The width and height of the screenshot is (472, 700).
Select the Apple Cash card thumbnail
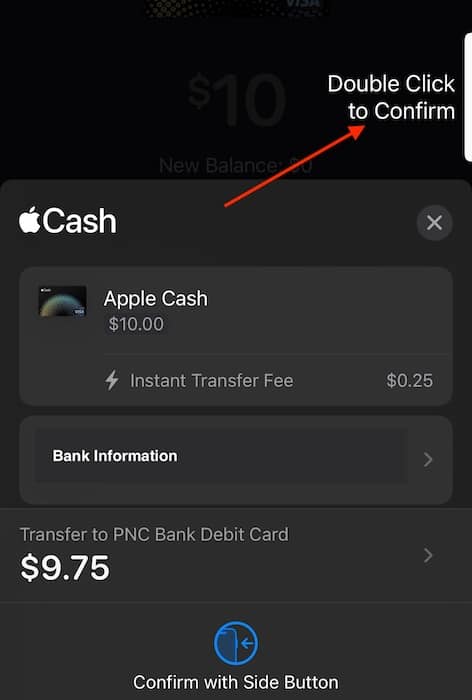point(63,301)
